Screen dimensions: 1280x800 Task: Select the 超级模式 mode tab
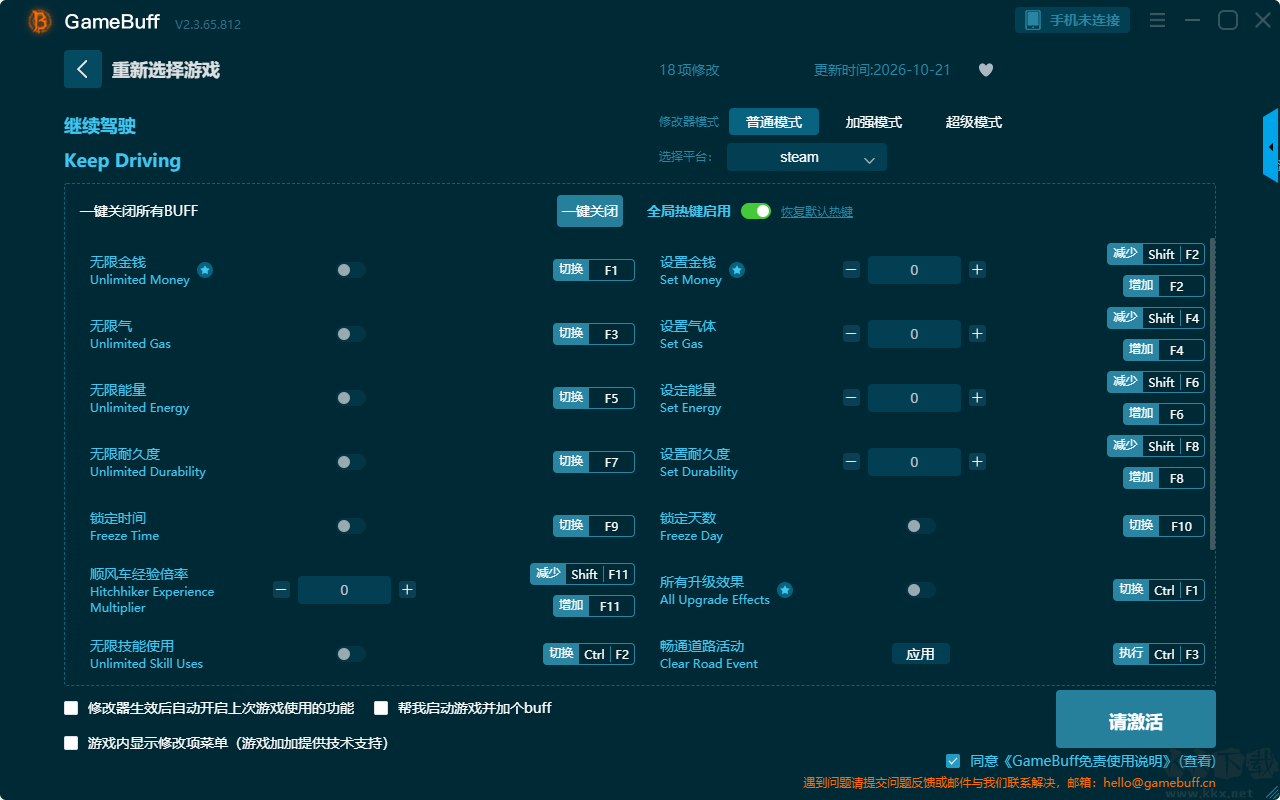[974, 122]
